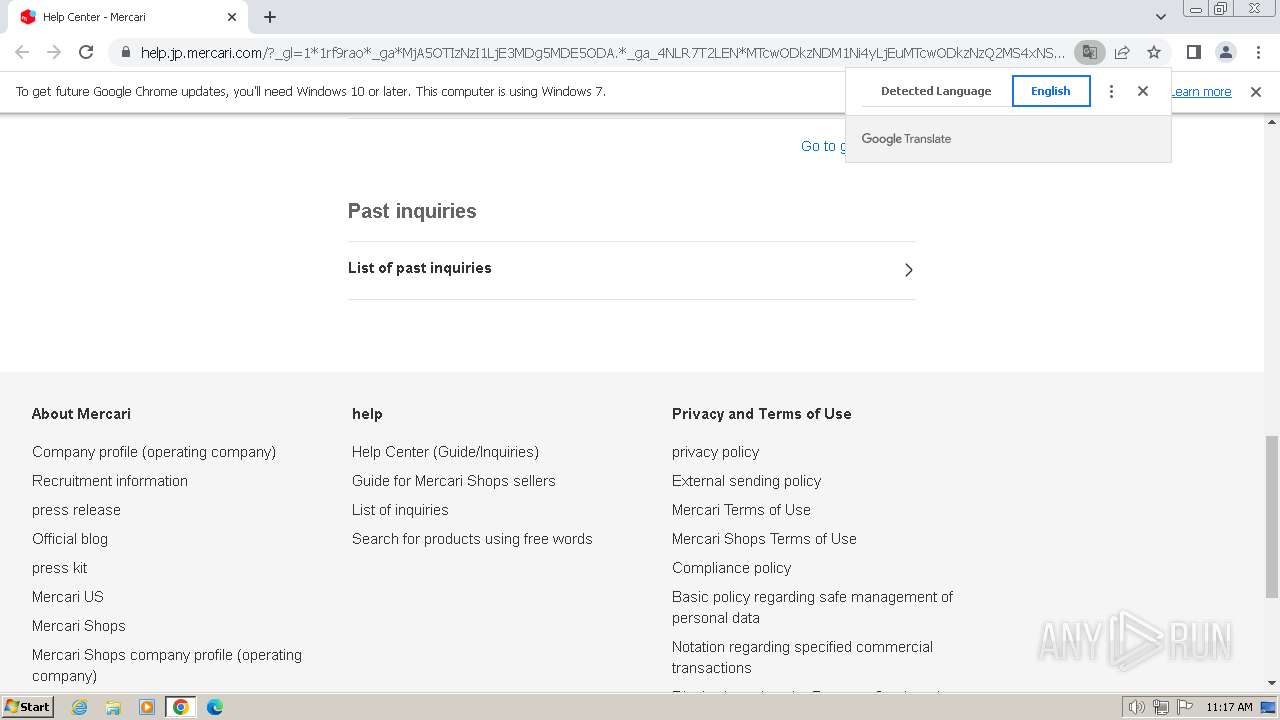Open the Windows Start button
Image resolution: width=1280 pixels, height=720 pixels.
[27, 707]
